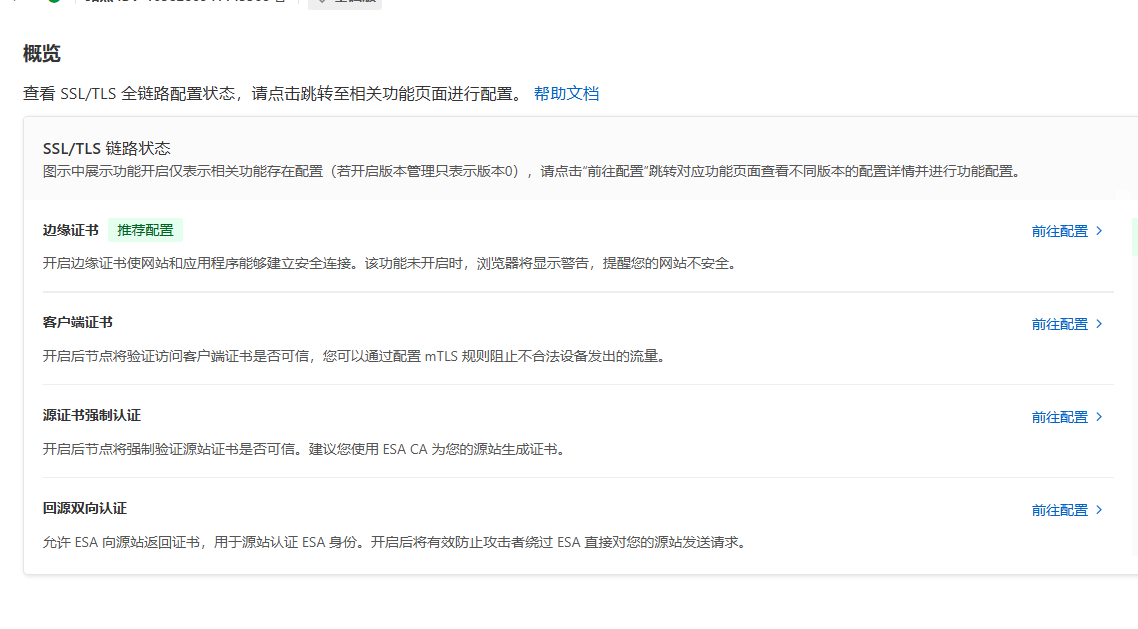Click the sentence 查看 SSL/TLS 全链路配置状态
The width and height of the screenshot is (1138, 629).
pyautogui.click(x=273, y=94)
